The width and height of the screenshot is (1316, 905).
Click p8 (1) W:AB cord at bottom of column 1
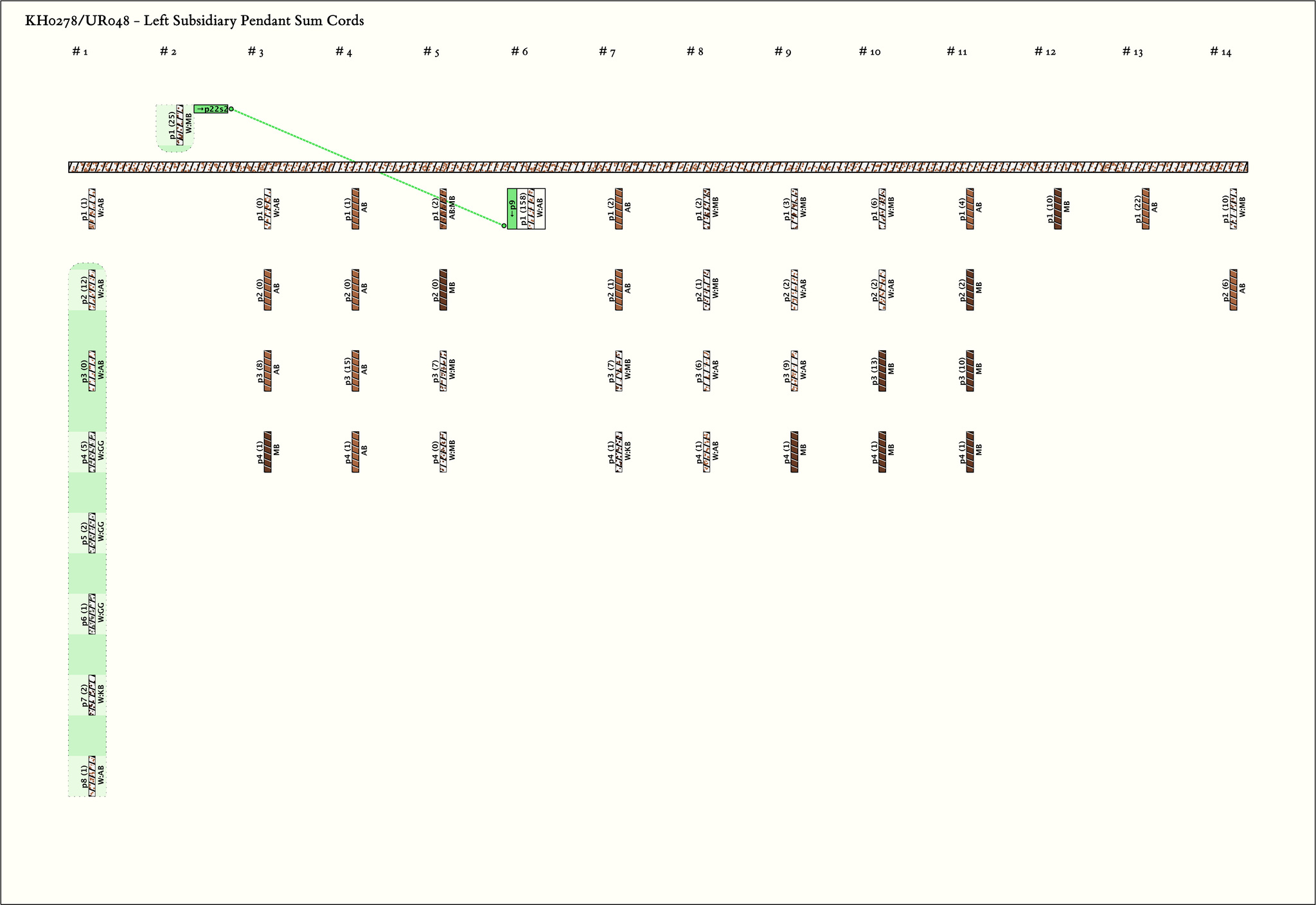93,776
